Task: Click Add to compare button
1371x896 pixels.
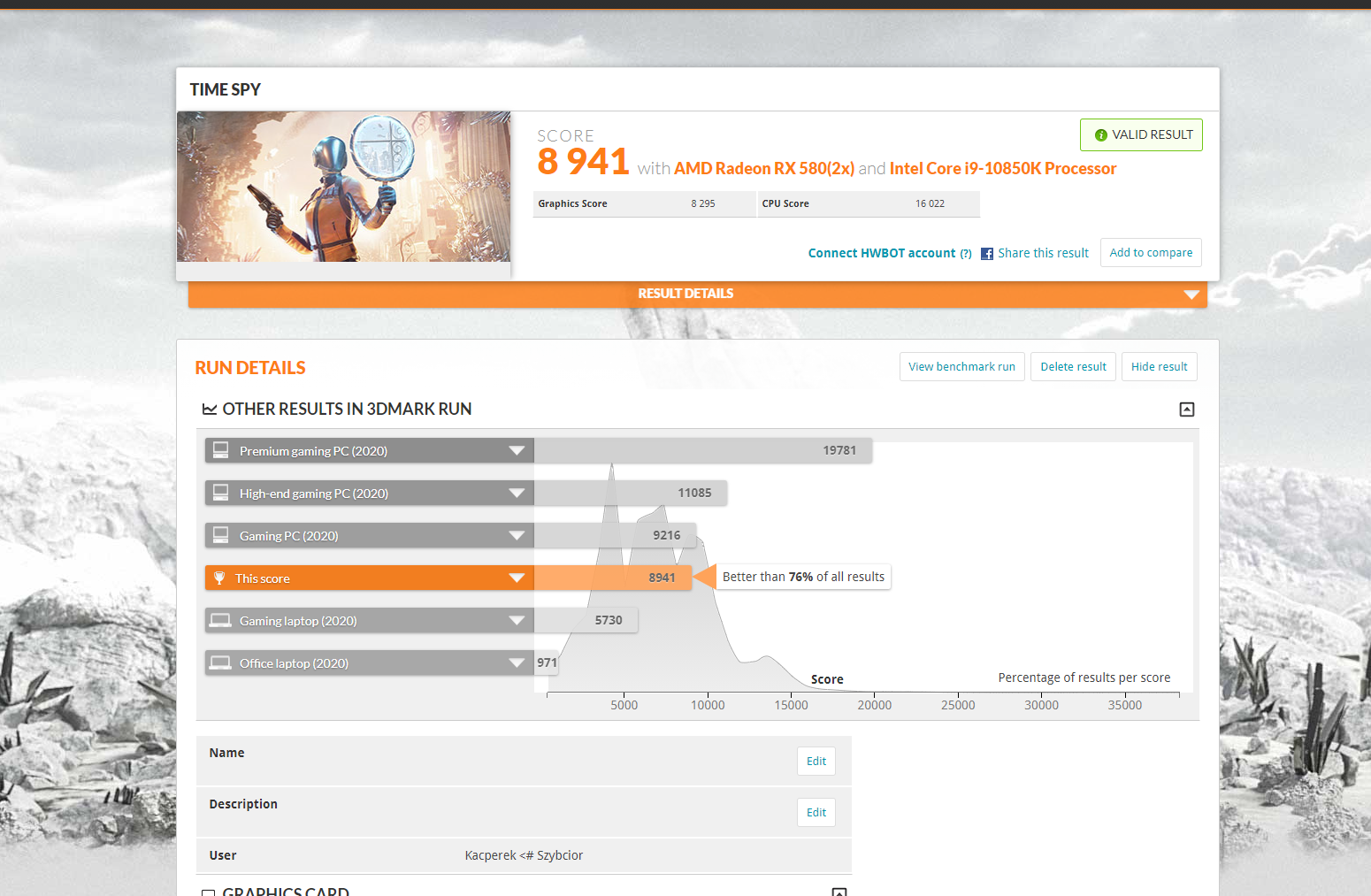Action: coord(1151,252)
